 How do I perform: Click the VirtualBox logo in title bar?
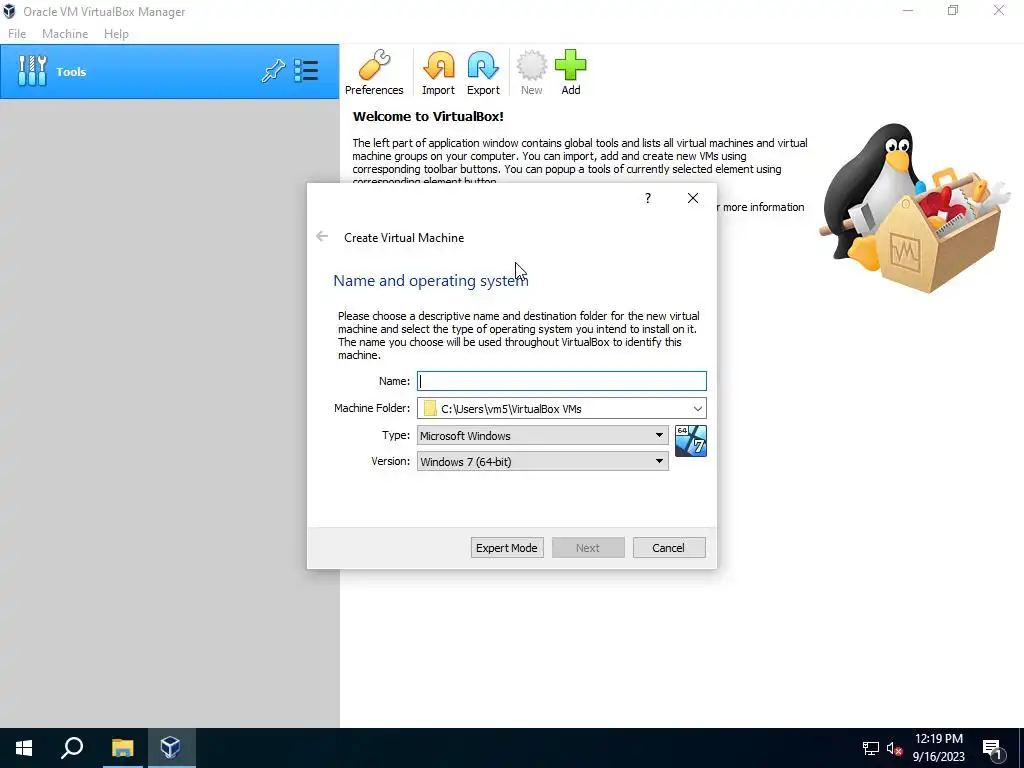click(9, 11)
